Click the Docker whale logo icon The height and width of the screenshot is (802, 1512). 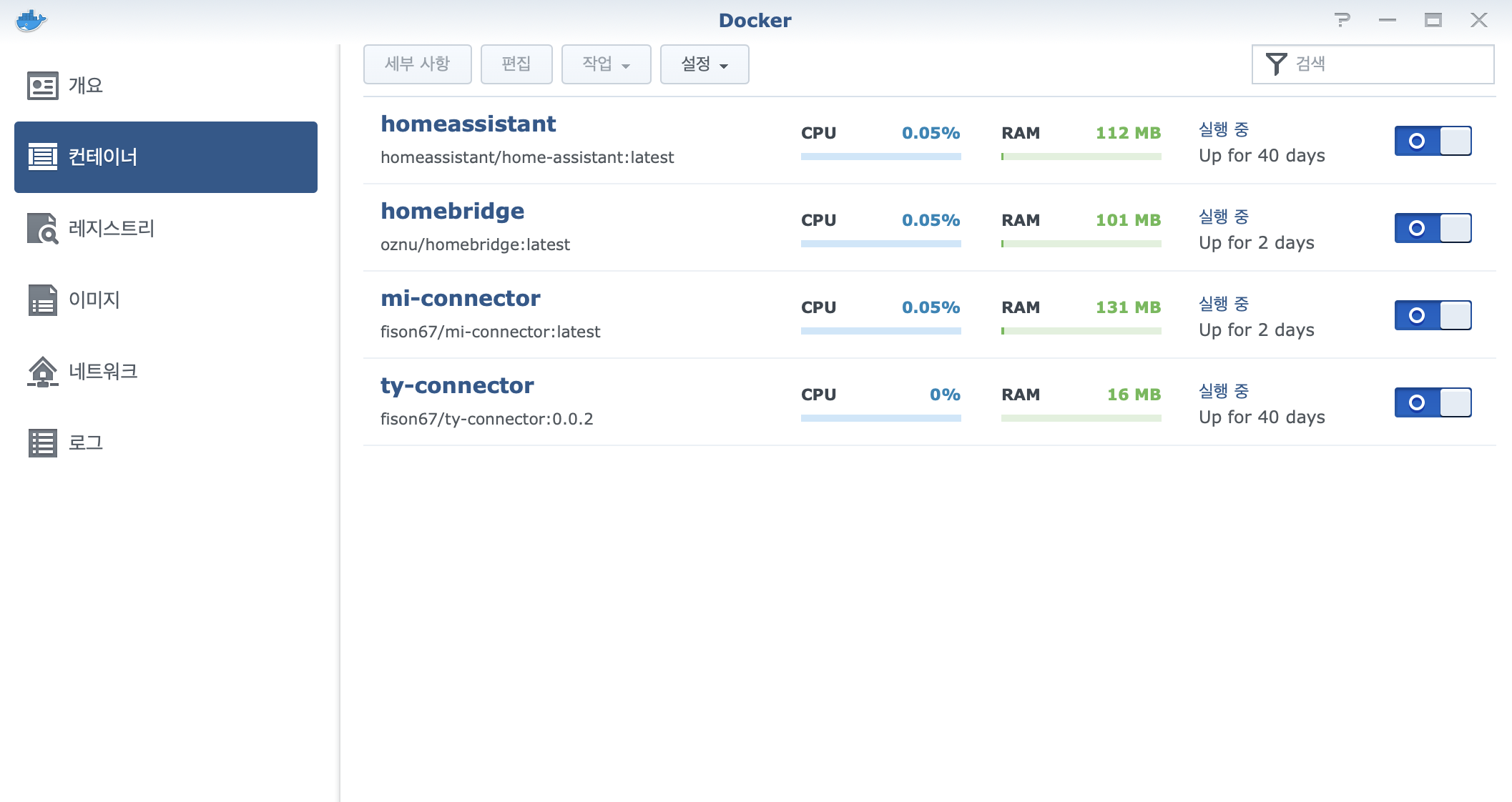click(31, 21)
